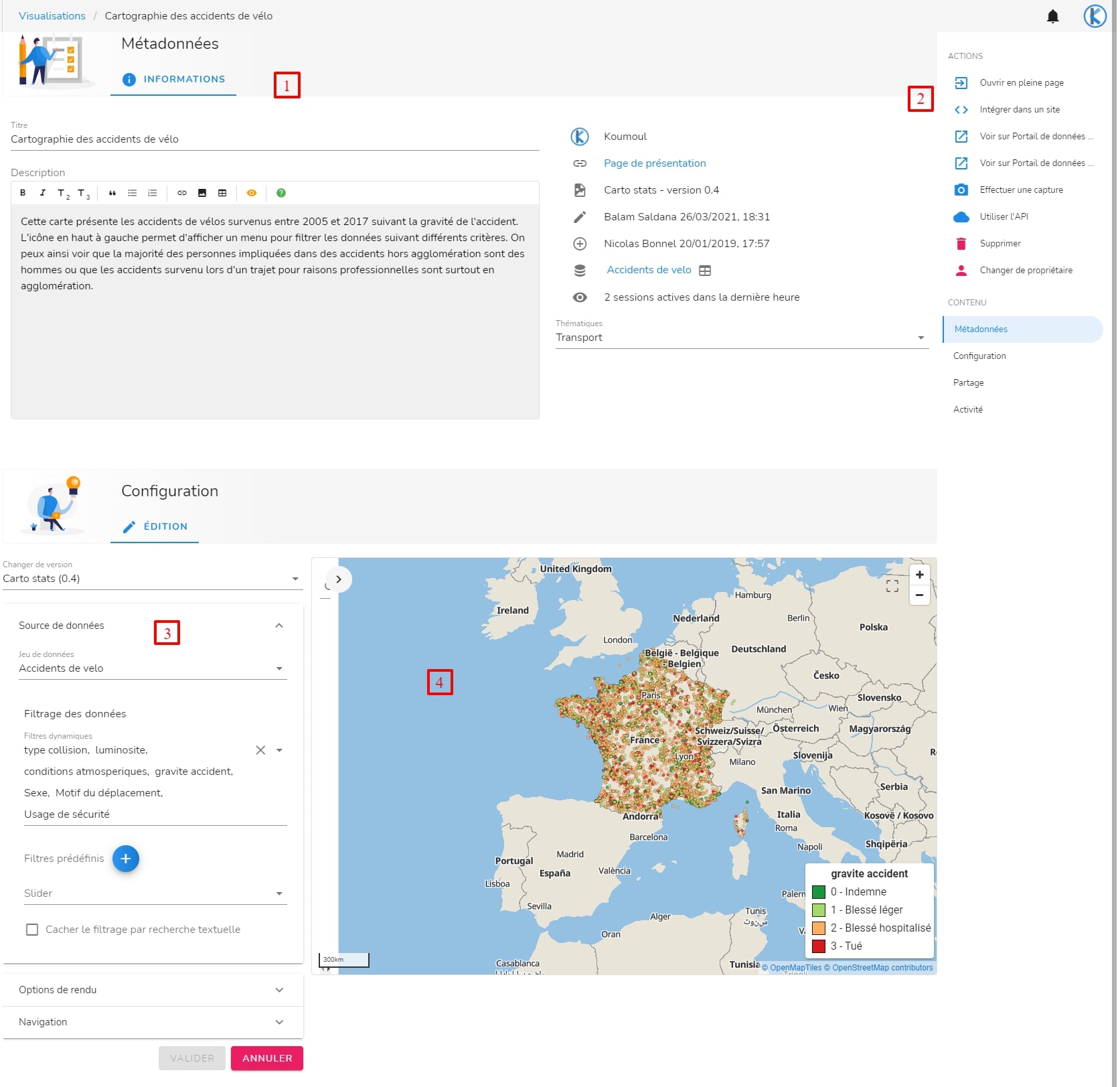Open the Koumoul user avatar menu
The image size is (1120, 1087).
point(1095,16)
